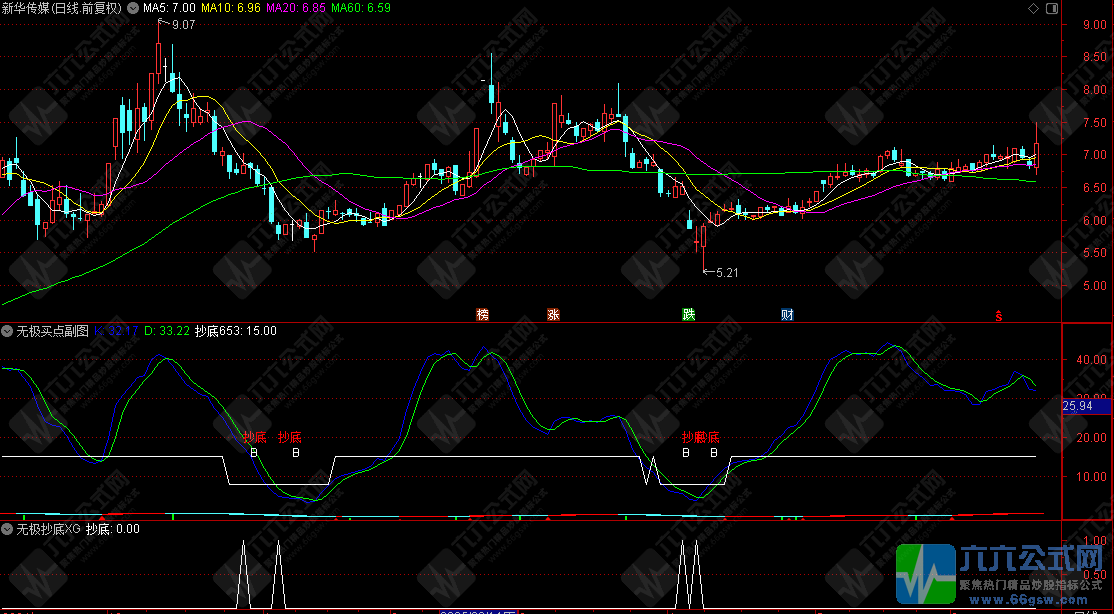Click the 榜 info marker icon
The image size is (1114, 614).
[x=483, y=315]
